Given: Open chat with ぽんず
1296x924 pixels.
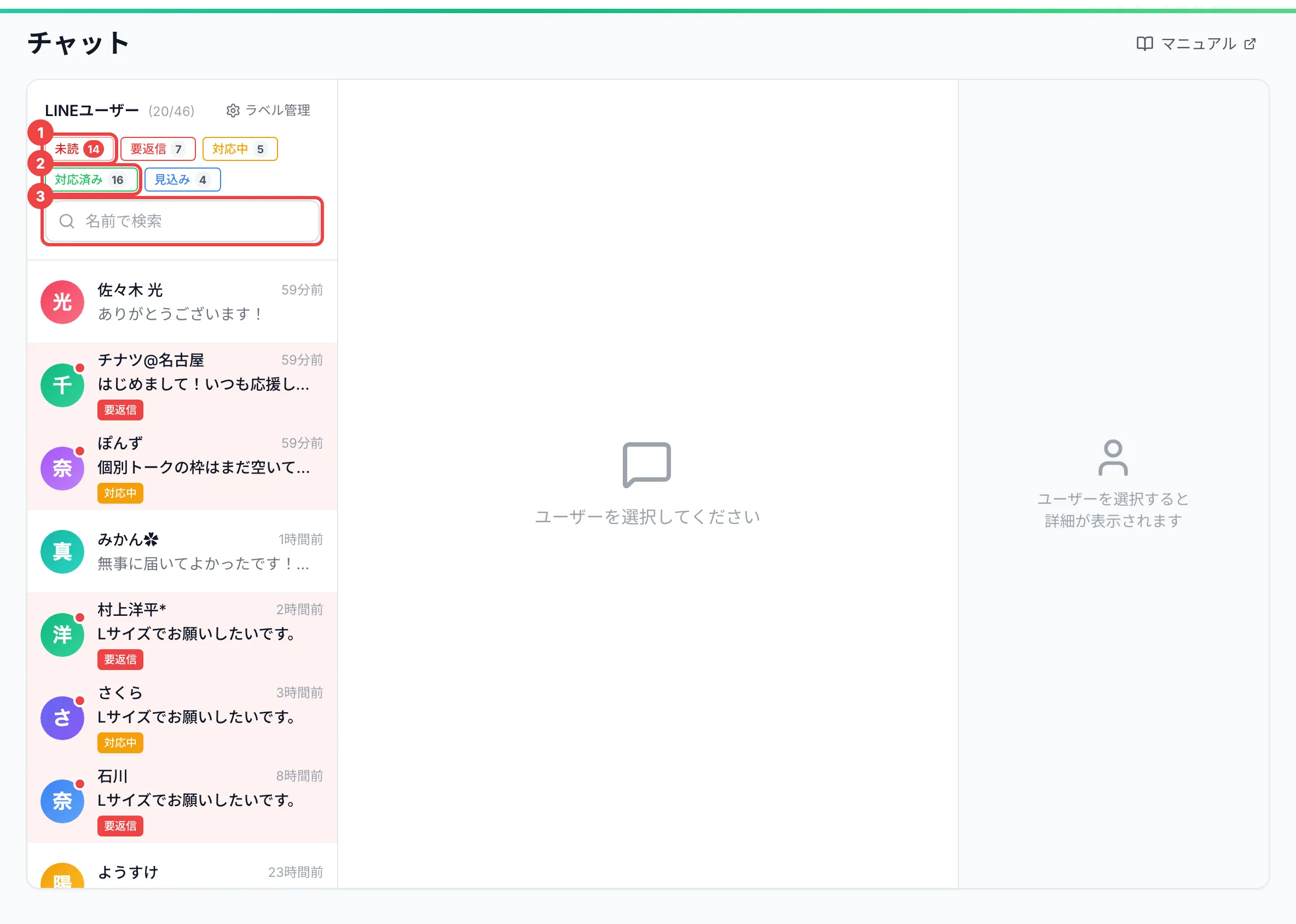Looking at the screenshot, I should (182, 467).
